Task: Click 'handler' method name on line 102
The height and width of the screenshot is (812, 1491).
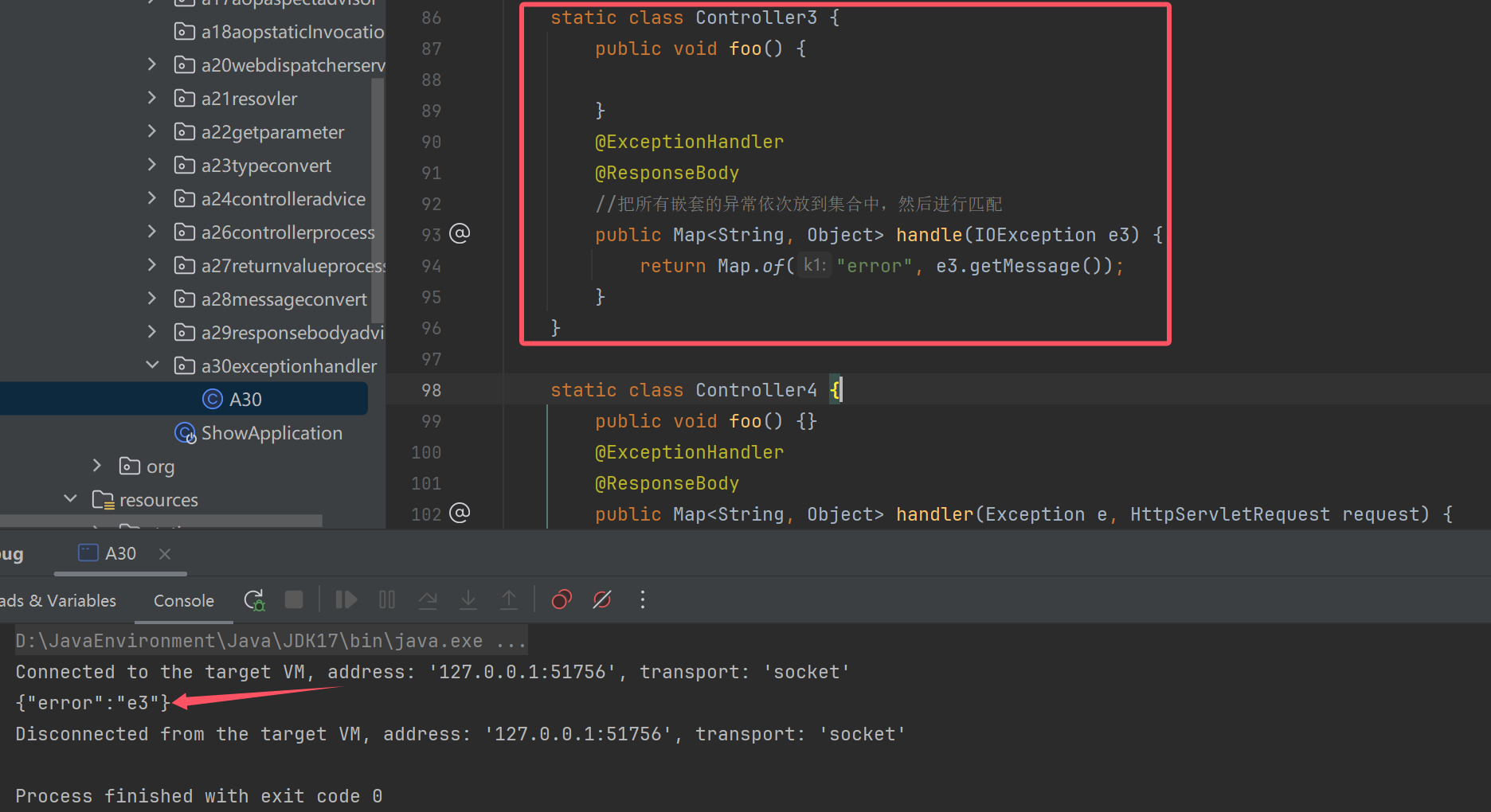Action: pos(935,514)
